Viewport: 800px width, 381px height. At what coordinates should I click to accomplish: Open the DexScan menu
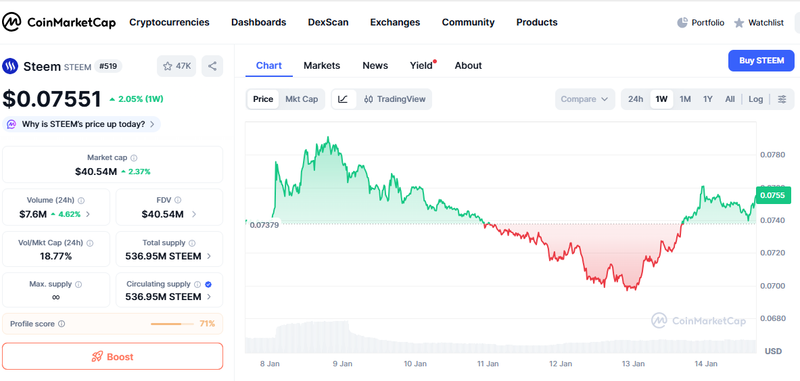(x=328, y=22)
